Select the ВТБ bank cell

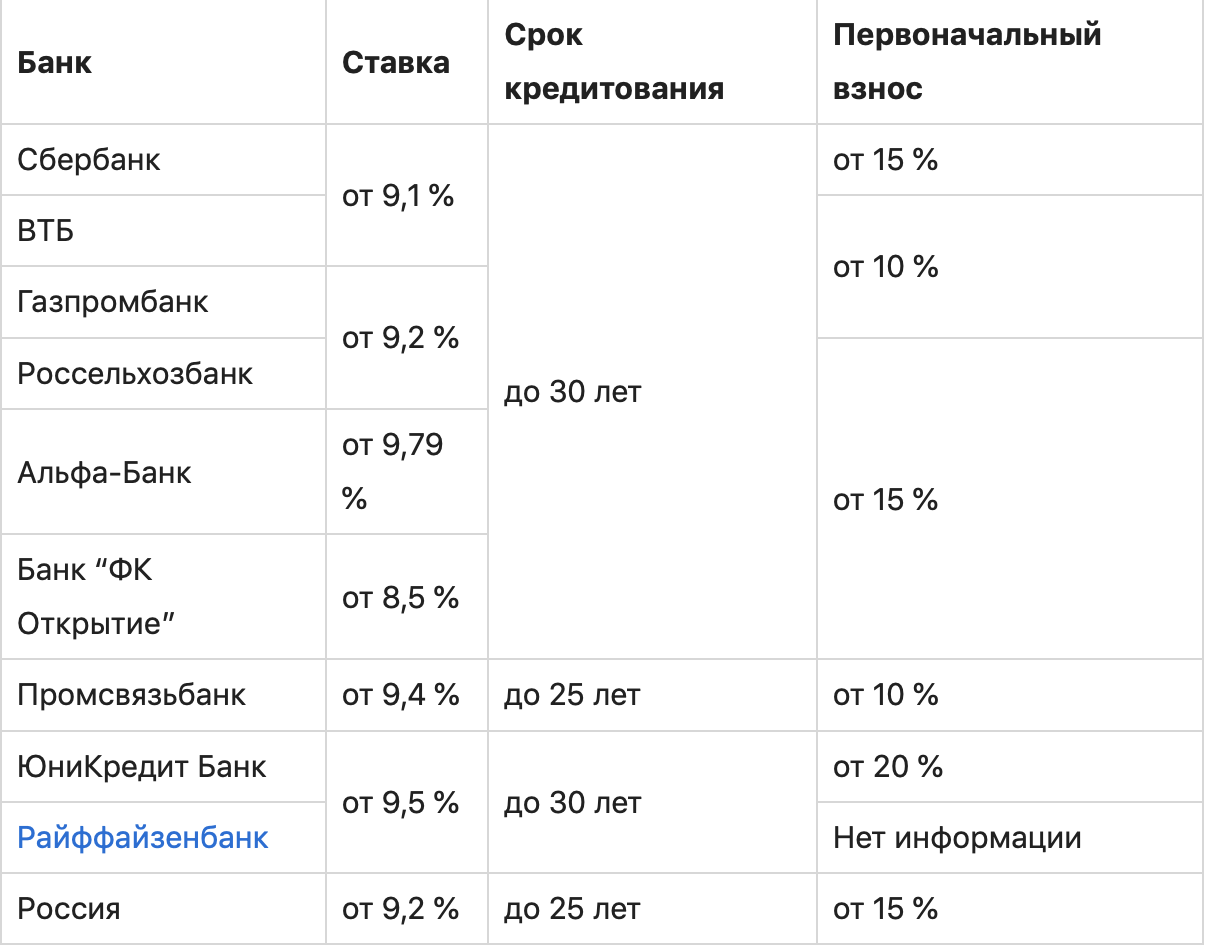[x=46, y=231]
